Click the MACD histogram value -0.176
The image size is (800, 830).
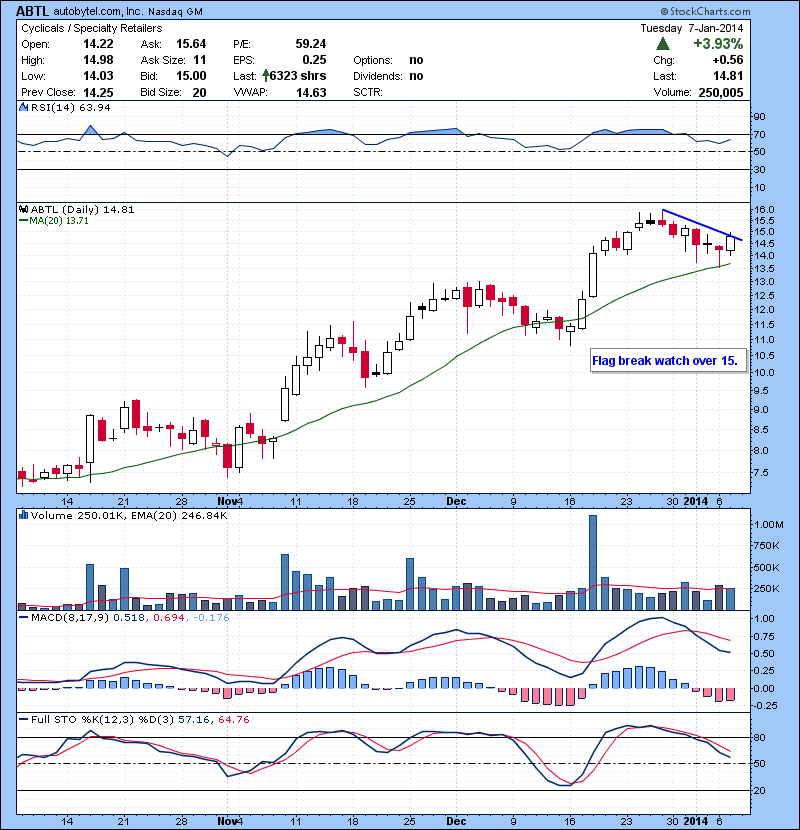(x=211, y=617)
